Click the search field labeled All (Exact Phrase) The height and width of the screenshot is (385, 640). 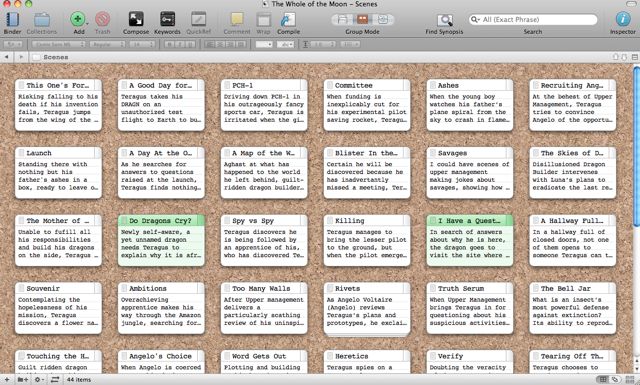pyautogui.click(x=533, y=19)
